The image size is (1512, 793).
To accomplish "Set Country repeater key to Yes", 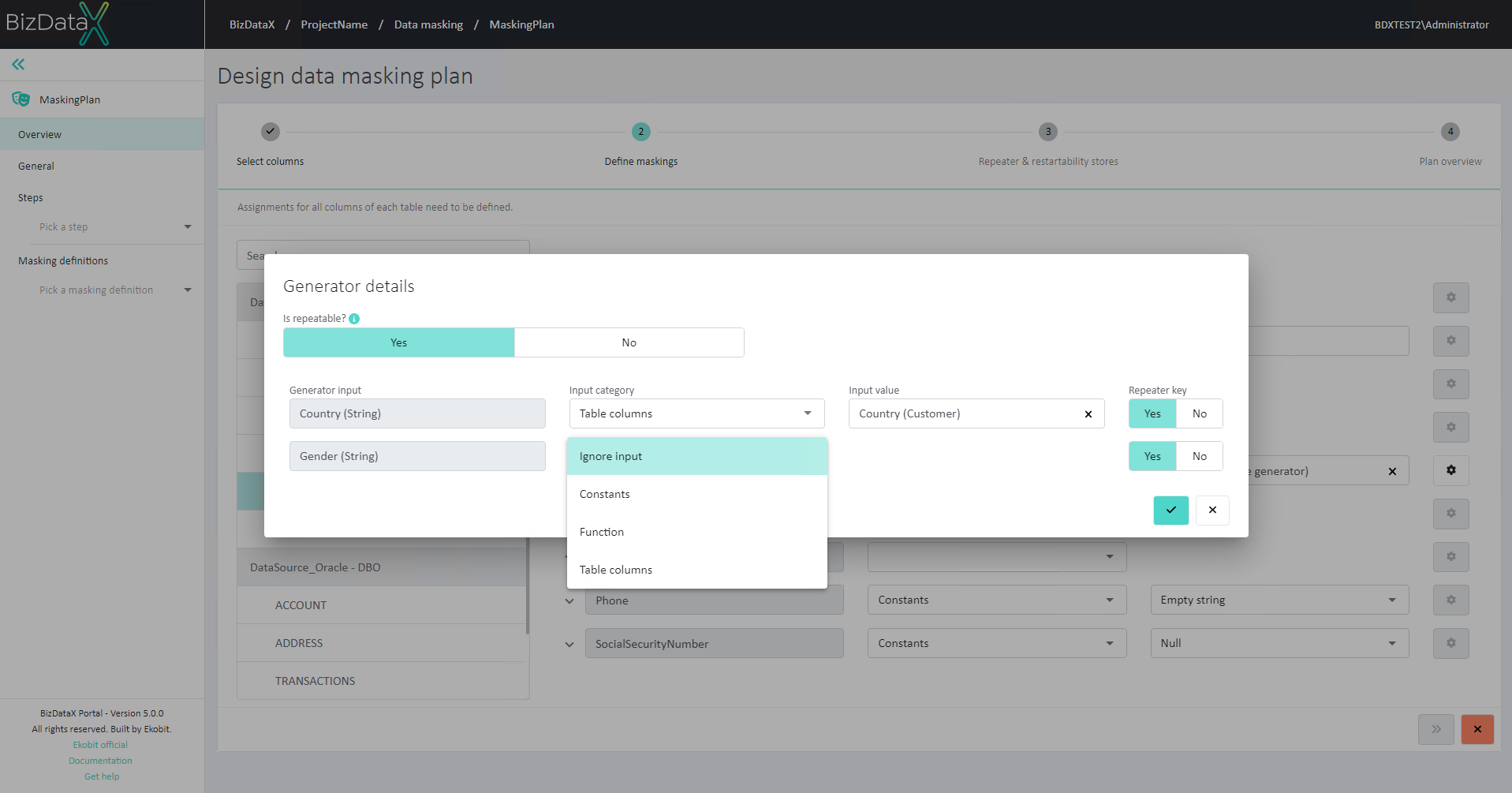I will point(1152,413).
